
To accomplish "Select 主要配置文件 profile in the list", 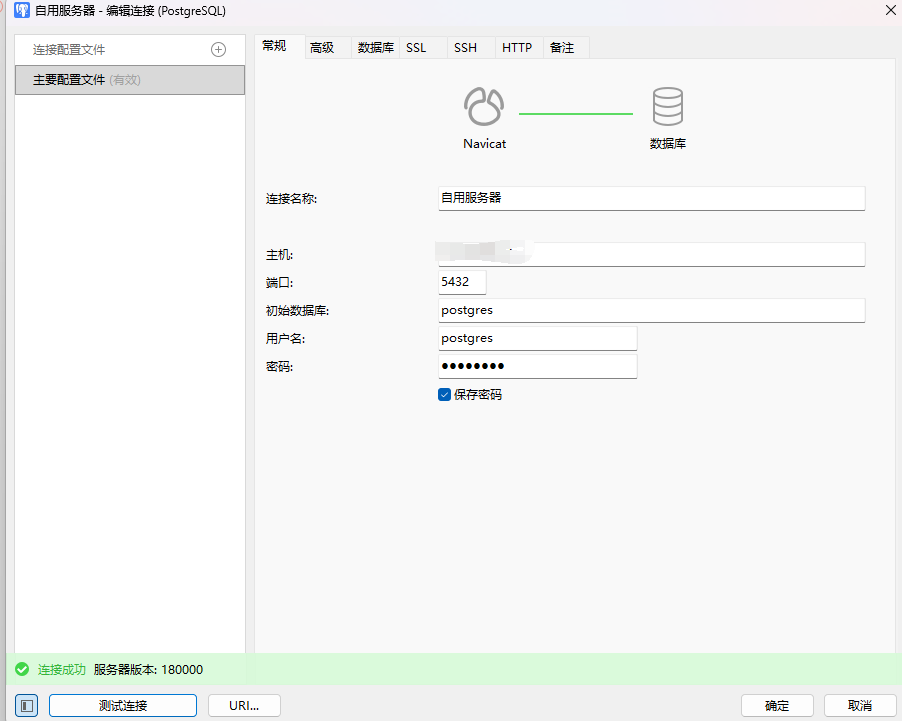I will coord(129,80).
